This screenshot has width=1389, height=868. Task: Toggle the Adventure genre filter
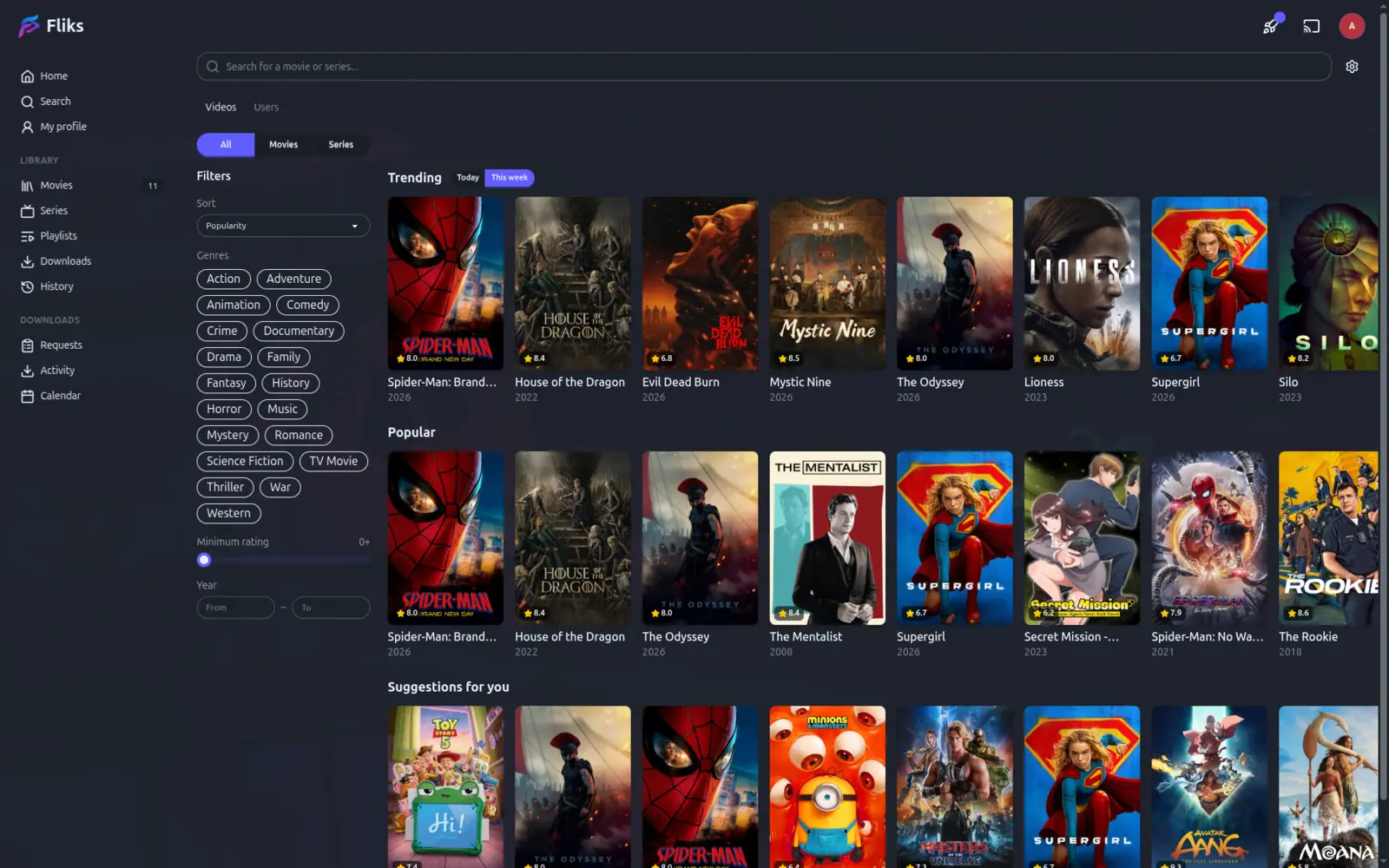[293, 279]
